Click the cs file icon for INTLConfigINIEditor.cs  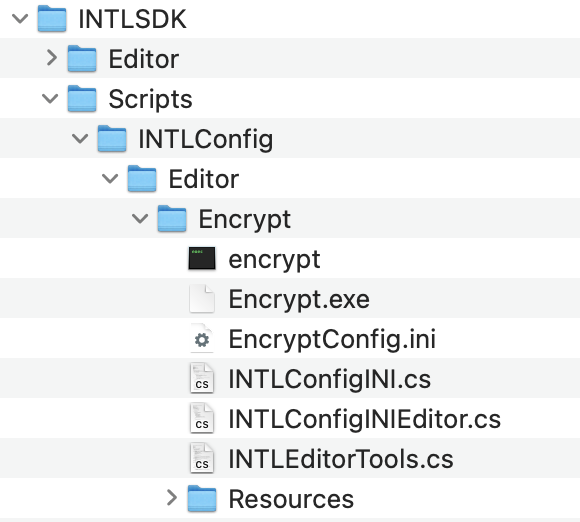click(202, 418)
